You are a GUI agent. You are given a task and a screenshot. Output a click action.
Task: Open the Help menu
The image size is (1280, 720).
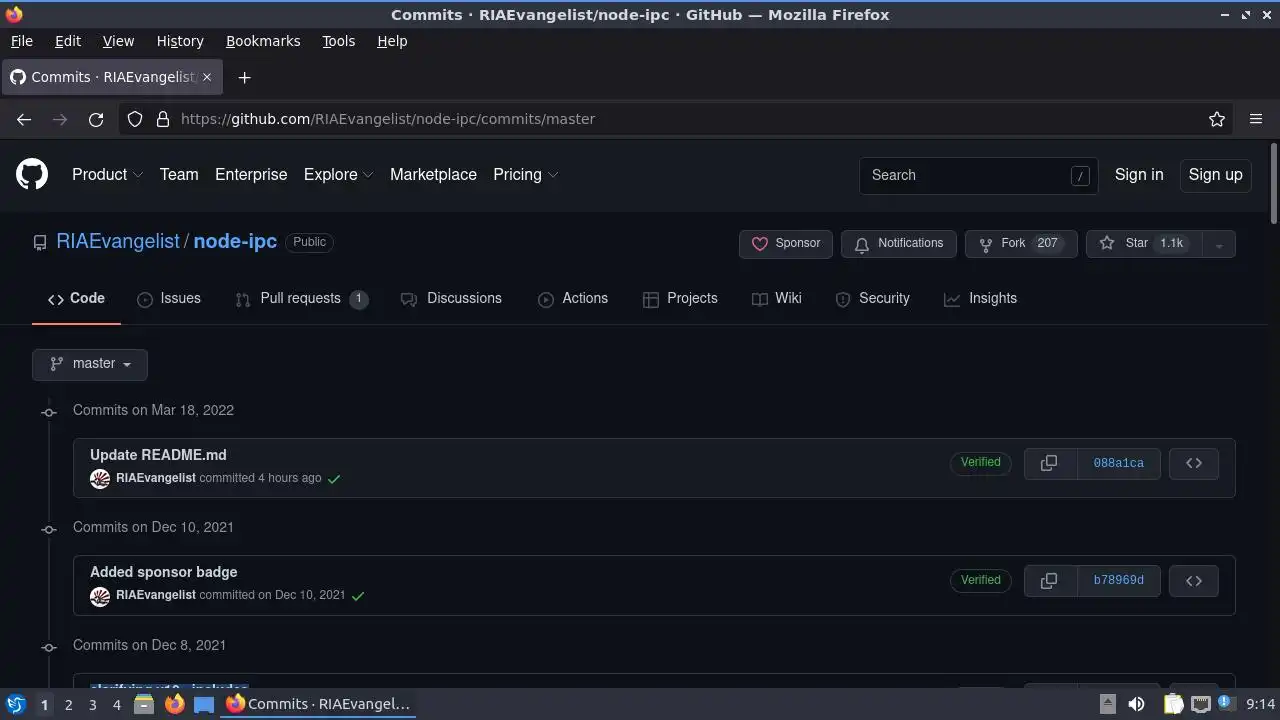[x=392, y=41]
